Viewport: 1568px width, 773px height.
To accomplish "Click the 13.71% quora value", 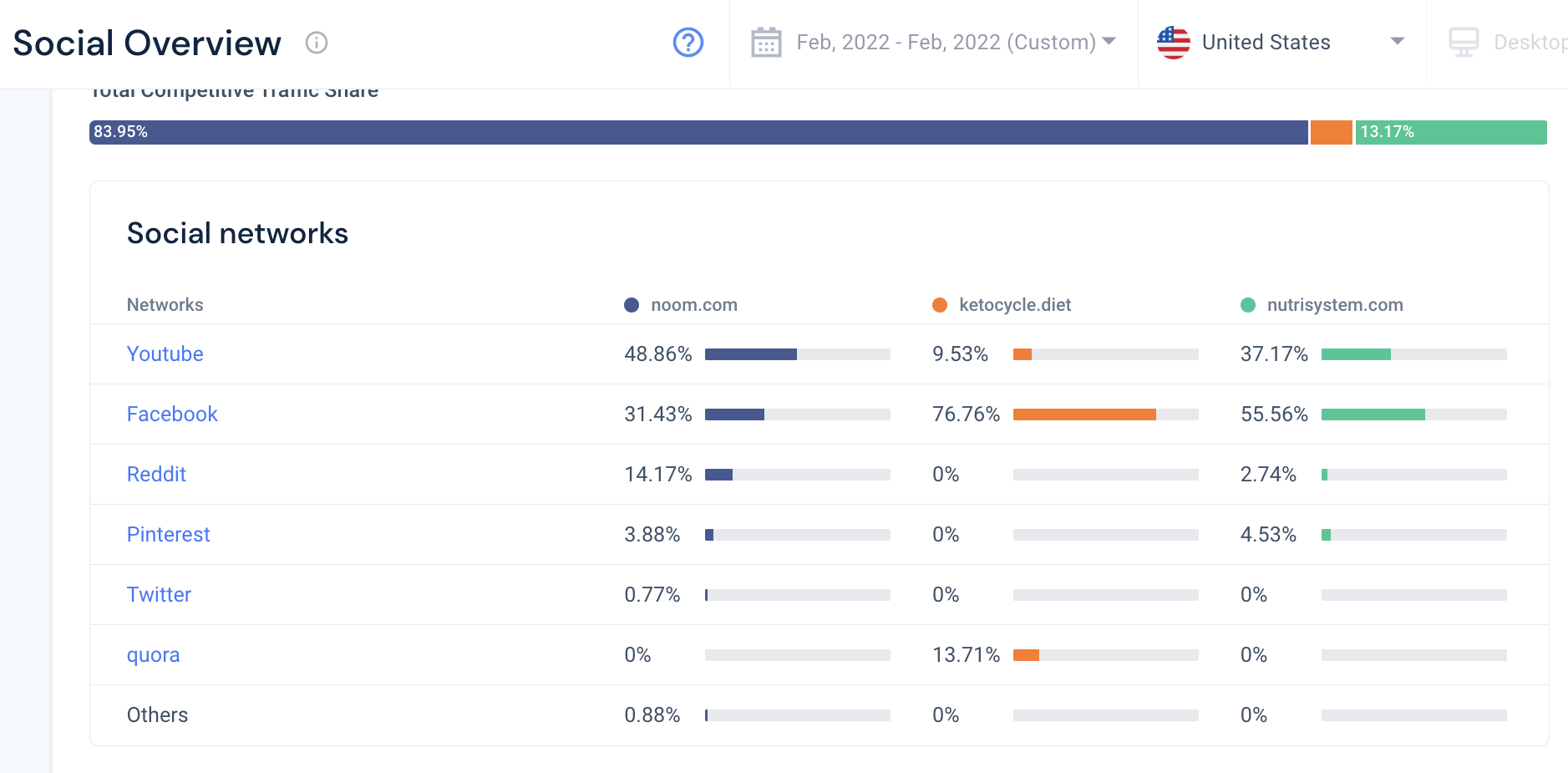I will (966, 655).
